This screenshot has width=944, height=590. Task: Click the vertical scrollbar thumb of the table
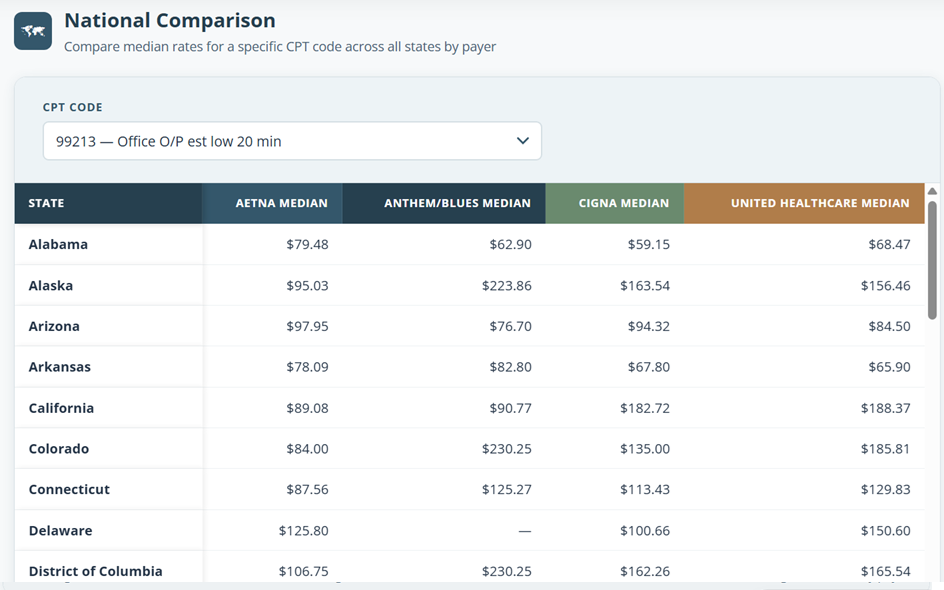[932, 259]
